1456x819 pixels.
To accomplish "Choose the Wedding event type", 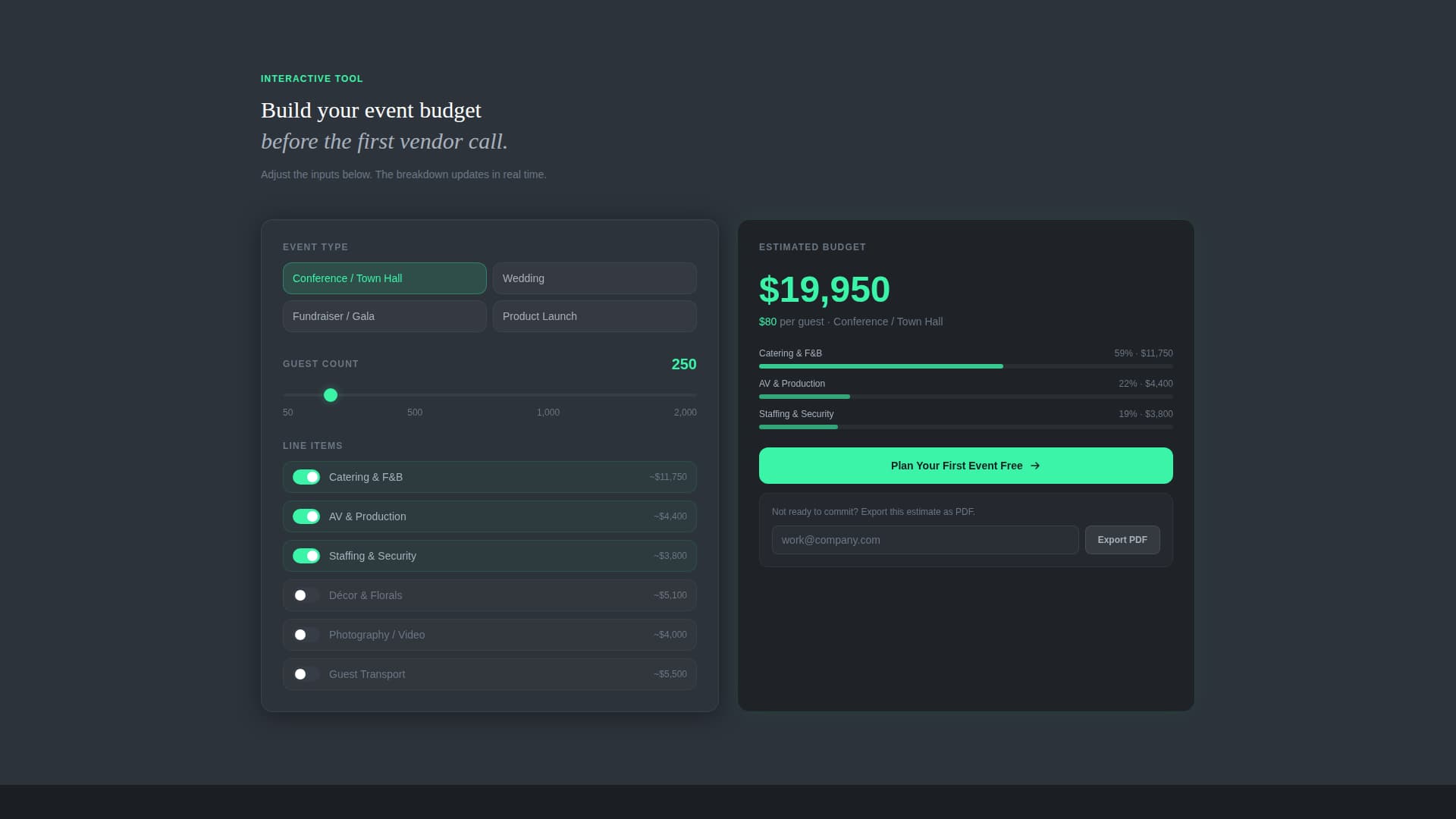I will [x=595, y=278].
